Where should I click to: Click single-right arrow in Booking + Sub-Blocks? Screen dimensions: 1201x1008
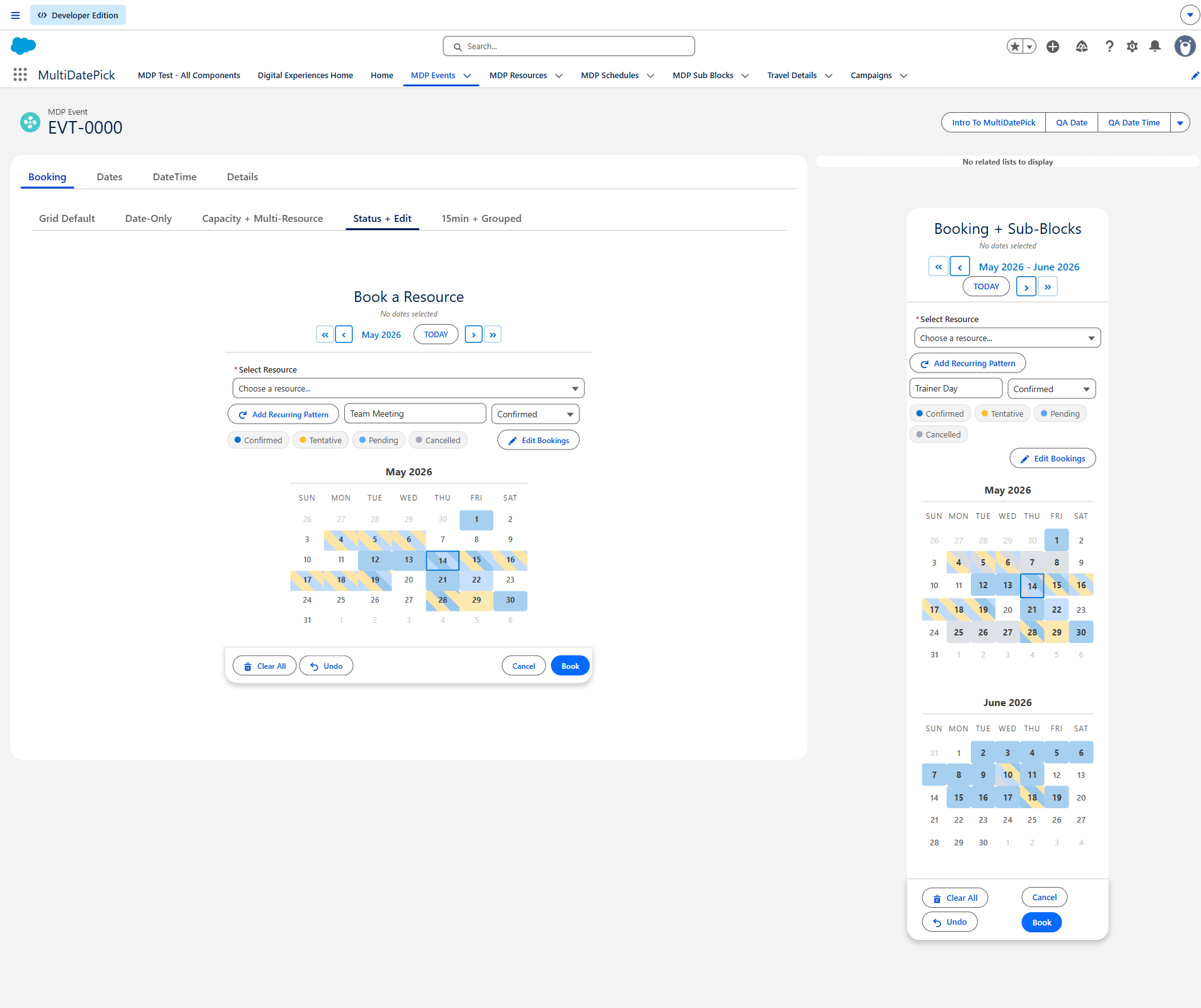1026,287
